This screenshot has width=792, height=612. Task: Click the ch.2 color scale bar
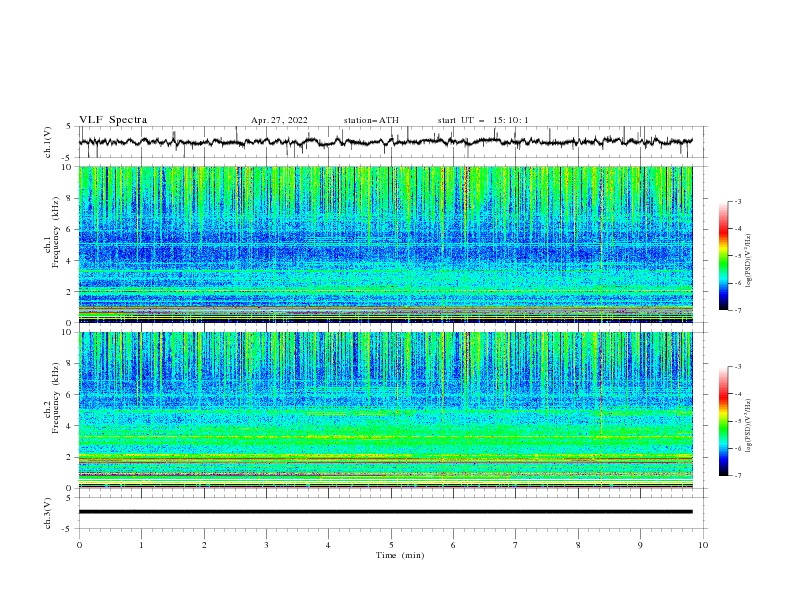tap(723, 421)
